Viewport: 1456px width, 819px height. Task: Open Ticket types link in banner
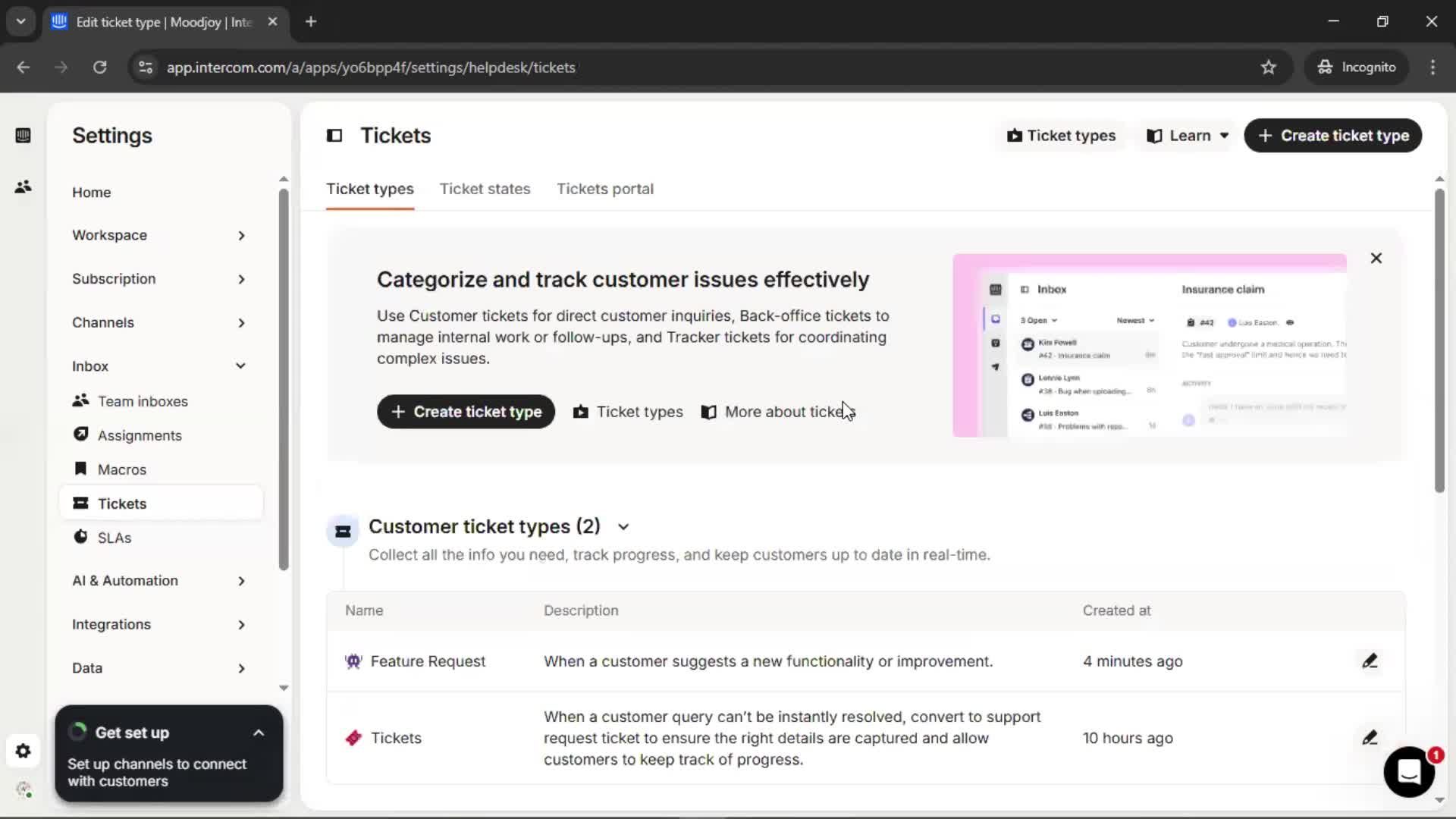(x=628, y=412)
